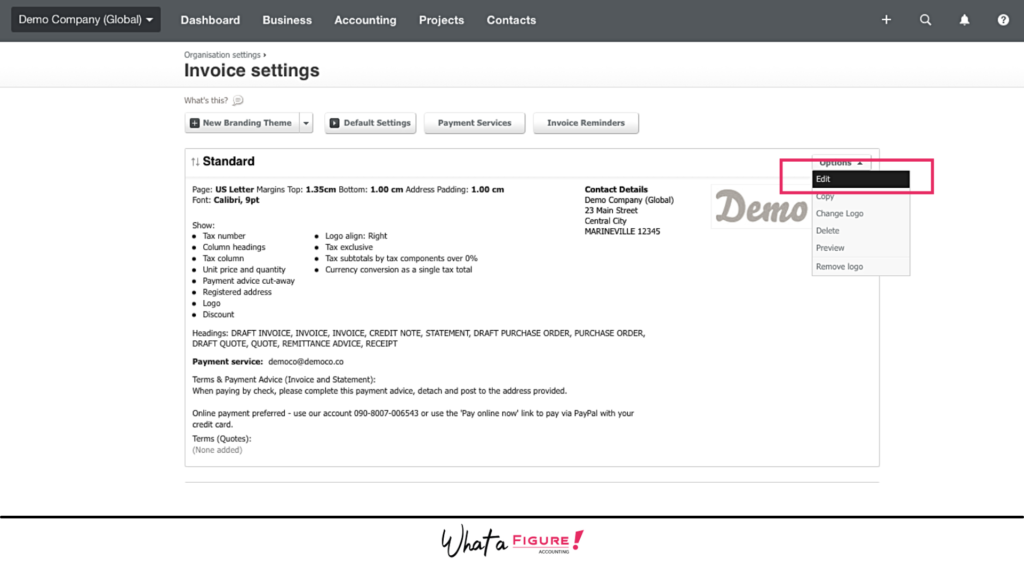Screen dimensions: 1024x576
Task: Click the Payment Services button
Action: (474, 123)
